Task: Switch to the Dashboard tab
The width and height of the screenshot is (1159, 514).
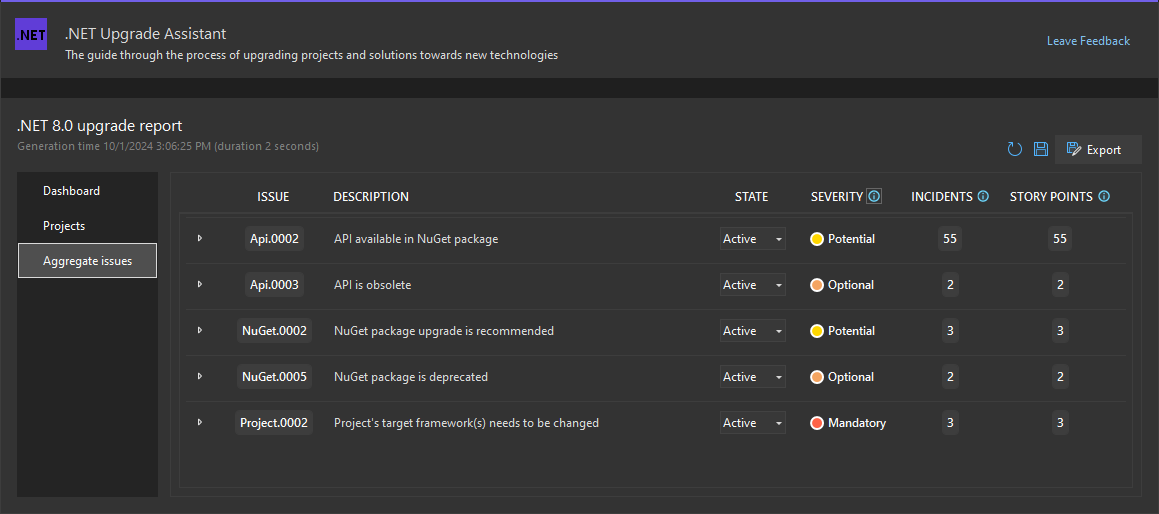Action: tap(71, 191)
